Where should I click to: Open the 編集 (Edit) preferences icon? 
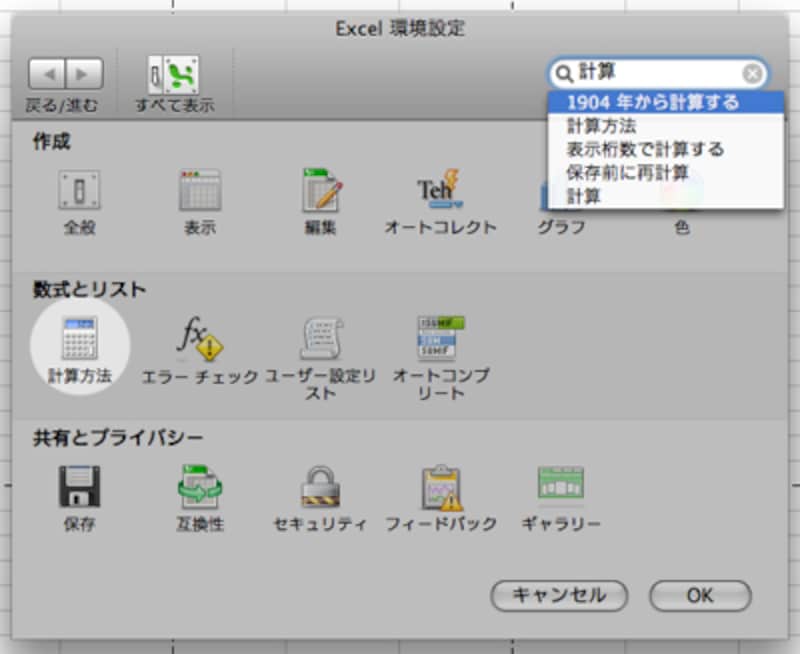(x=321, y=190)
